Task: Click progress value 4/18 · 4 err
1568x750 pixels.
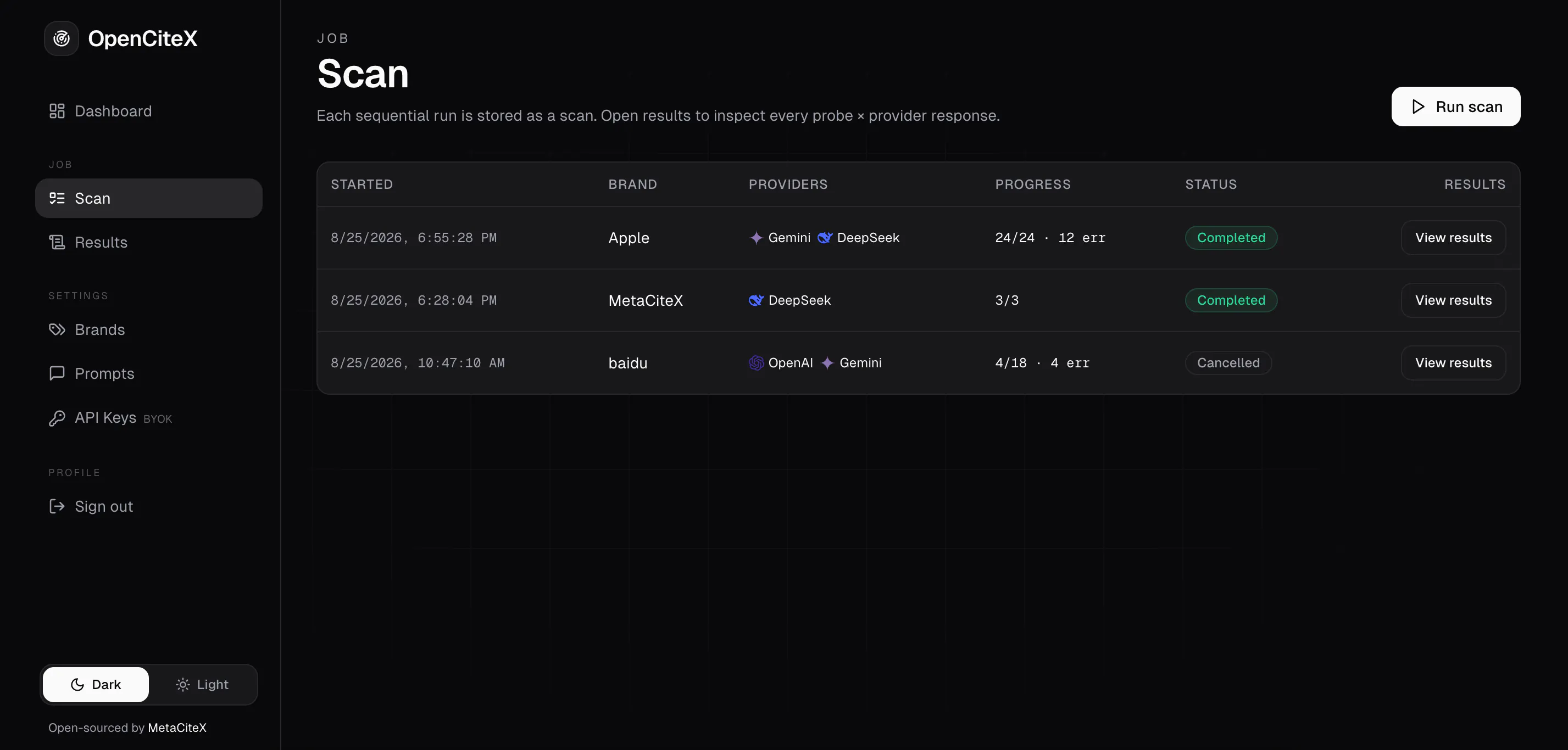Action: 1042,363
